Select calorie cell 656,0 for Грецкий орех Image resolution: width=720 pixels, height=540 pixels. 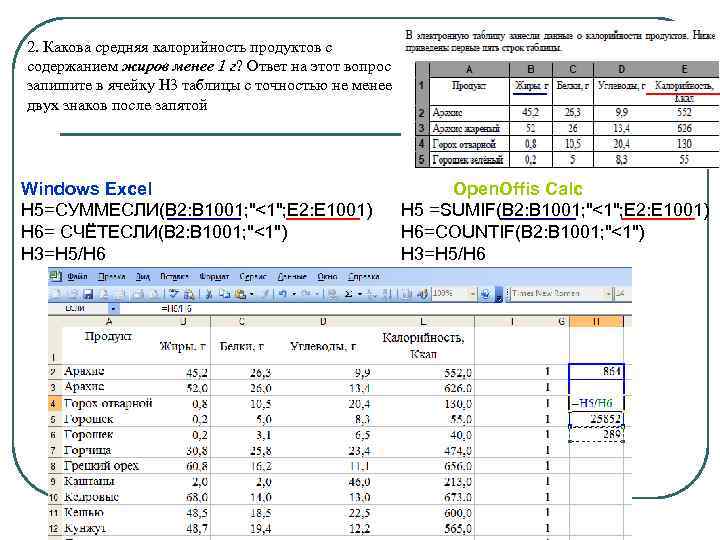pos(423,466)
